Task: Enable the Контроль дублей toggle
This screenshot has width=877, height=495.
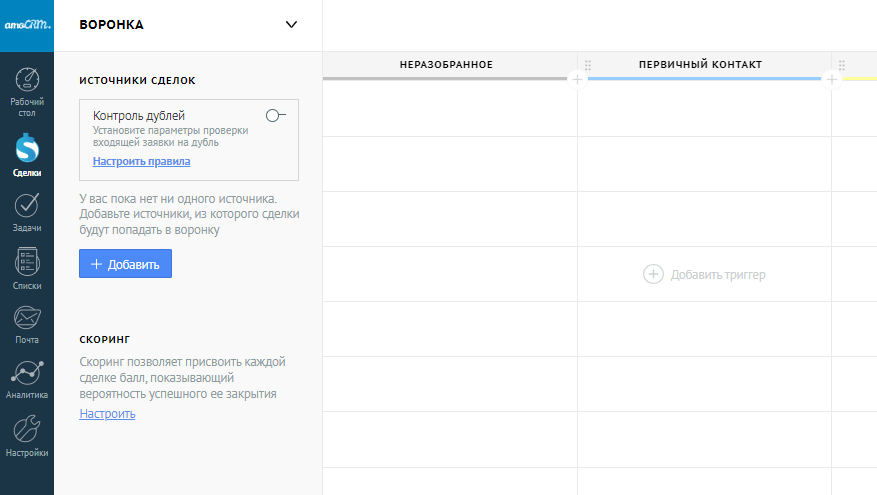Action: 275,116
